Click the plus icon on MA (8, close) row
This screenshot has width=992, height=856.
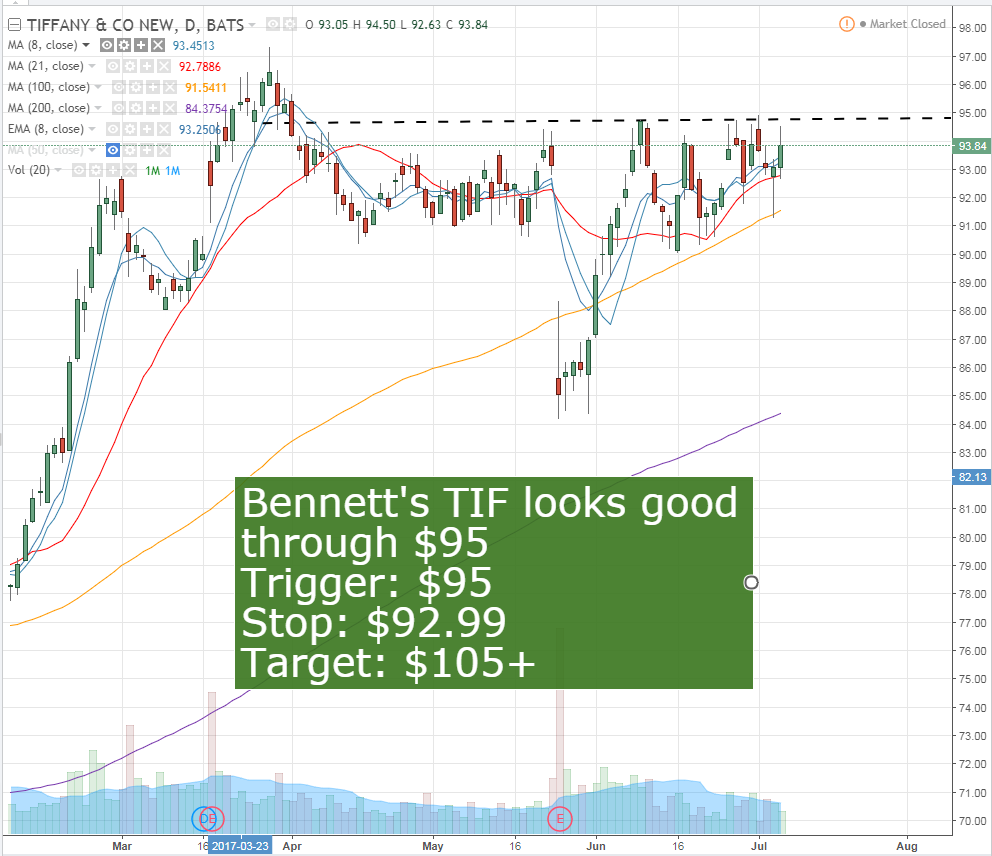point(141,45)
